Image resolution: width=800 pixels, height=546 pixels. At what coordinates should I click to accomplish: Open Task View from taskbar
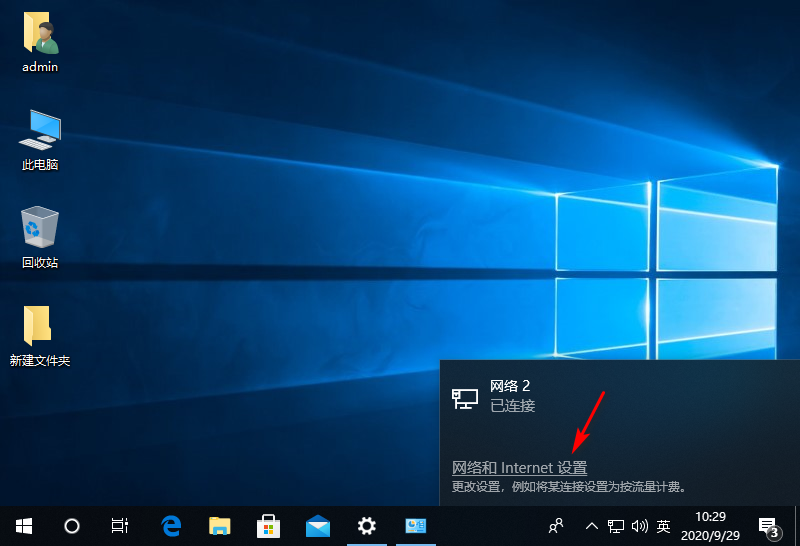point(120,525)
